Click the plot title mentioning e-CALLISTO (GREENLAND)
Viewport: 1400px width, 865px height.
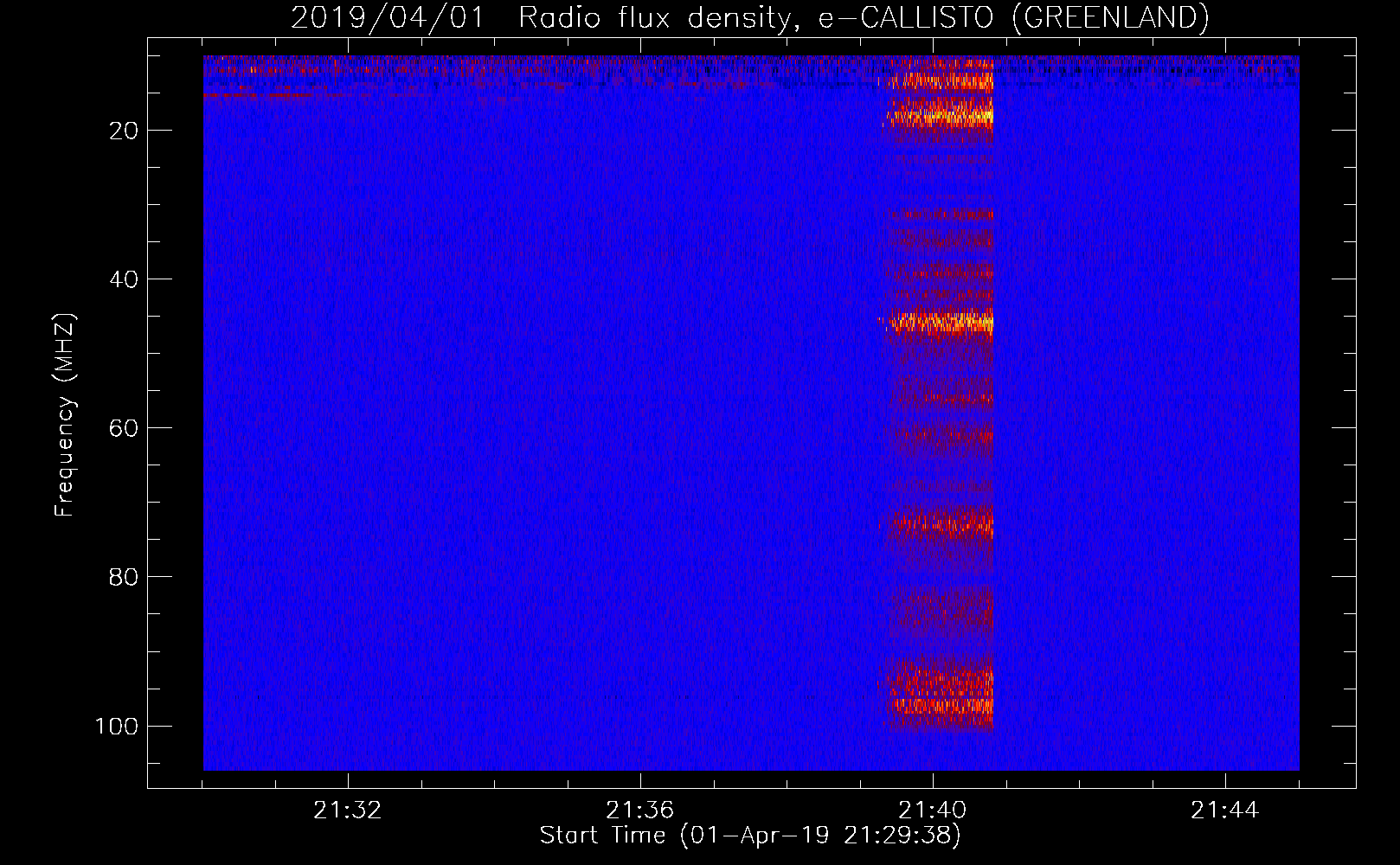click(749, 17)
